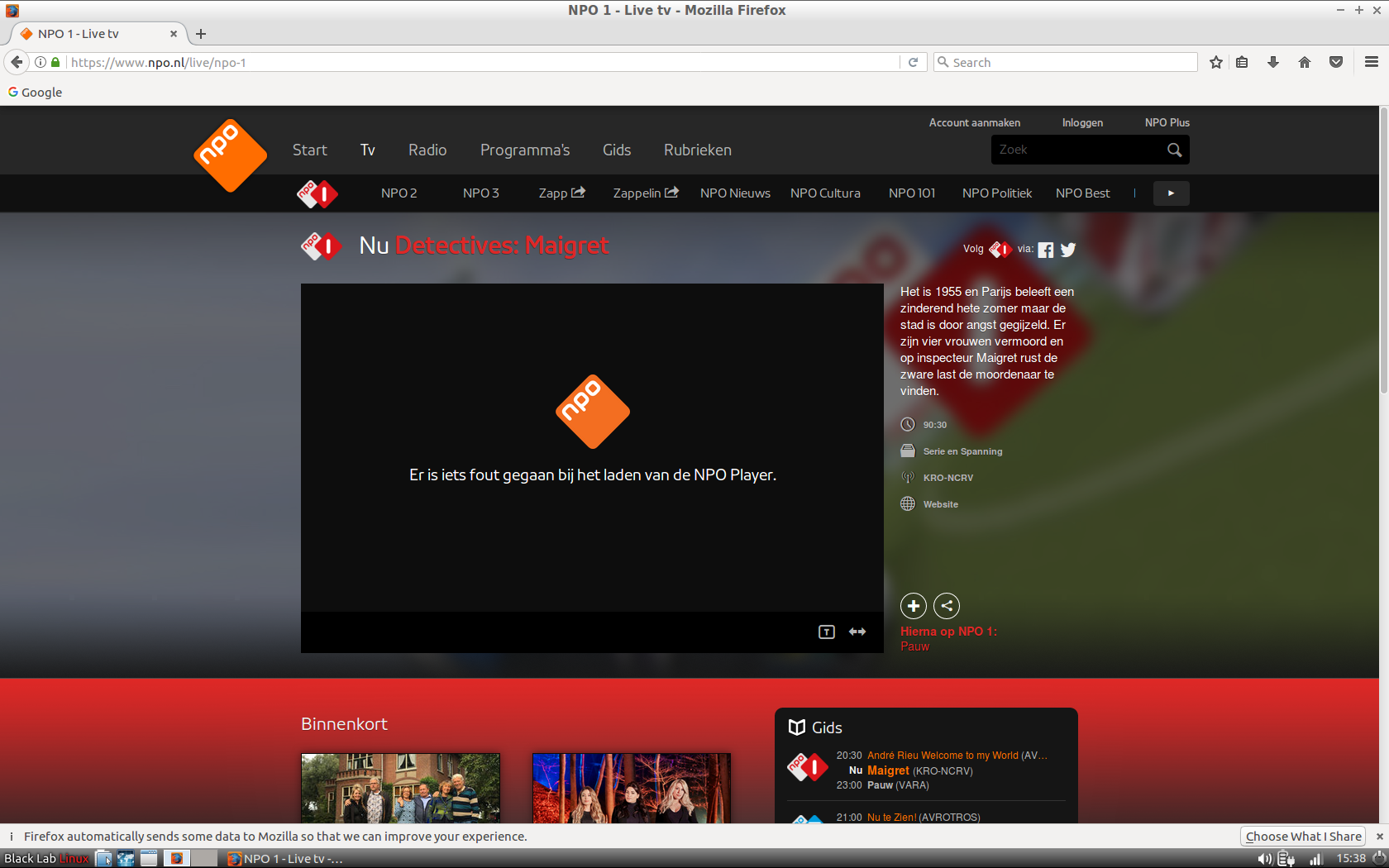The image size is (1389, 868).
Task: Click the Facebook follow icon
Action: (1046, 250)
